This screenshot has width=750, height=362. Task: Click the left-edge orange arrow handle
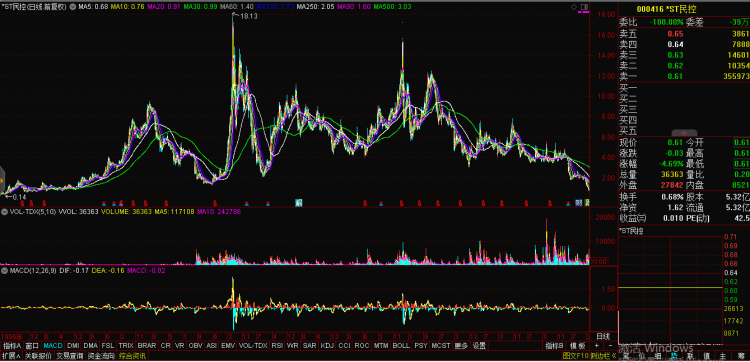(2, 180)
